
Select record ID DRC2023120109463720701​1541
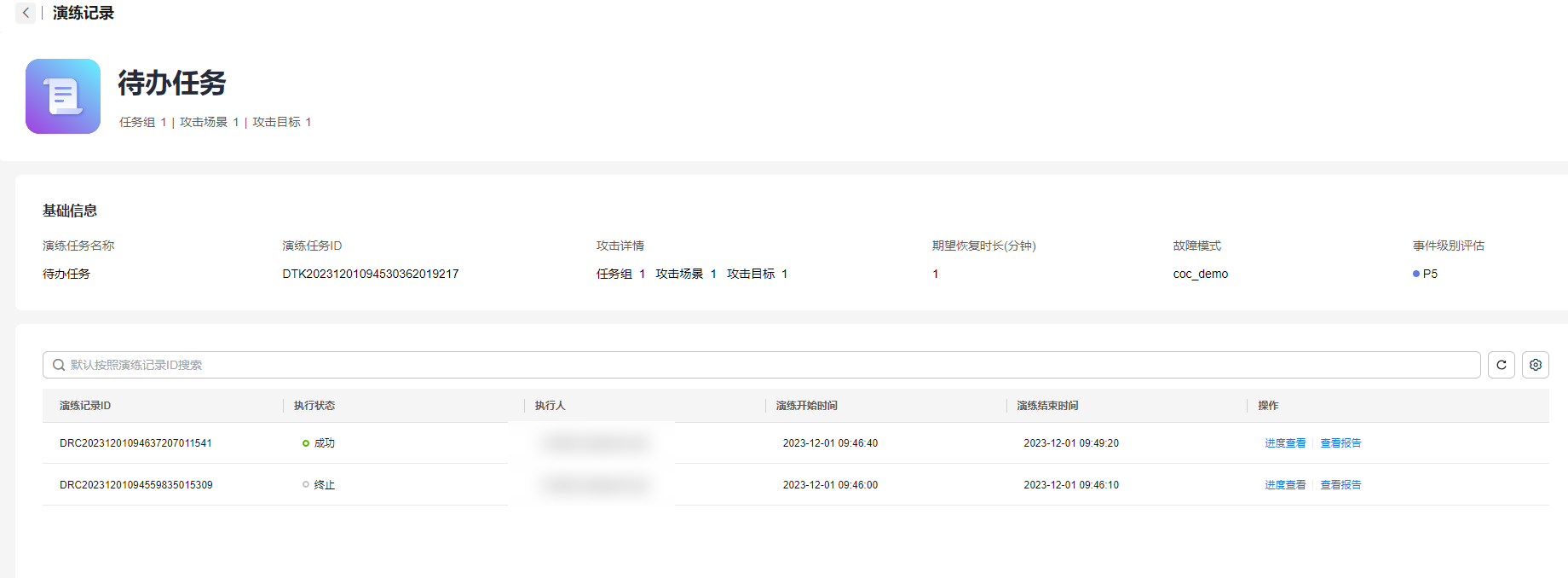click(135, 443)
